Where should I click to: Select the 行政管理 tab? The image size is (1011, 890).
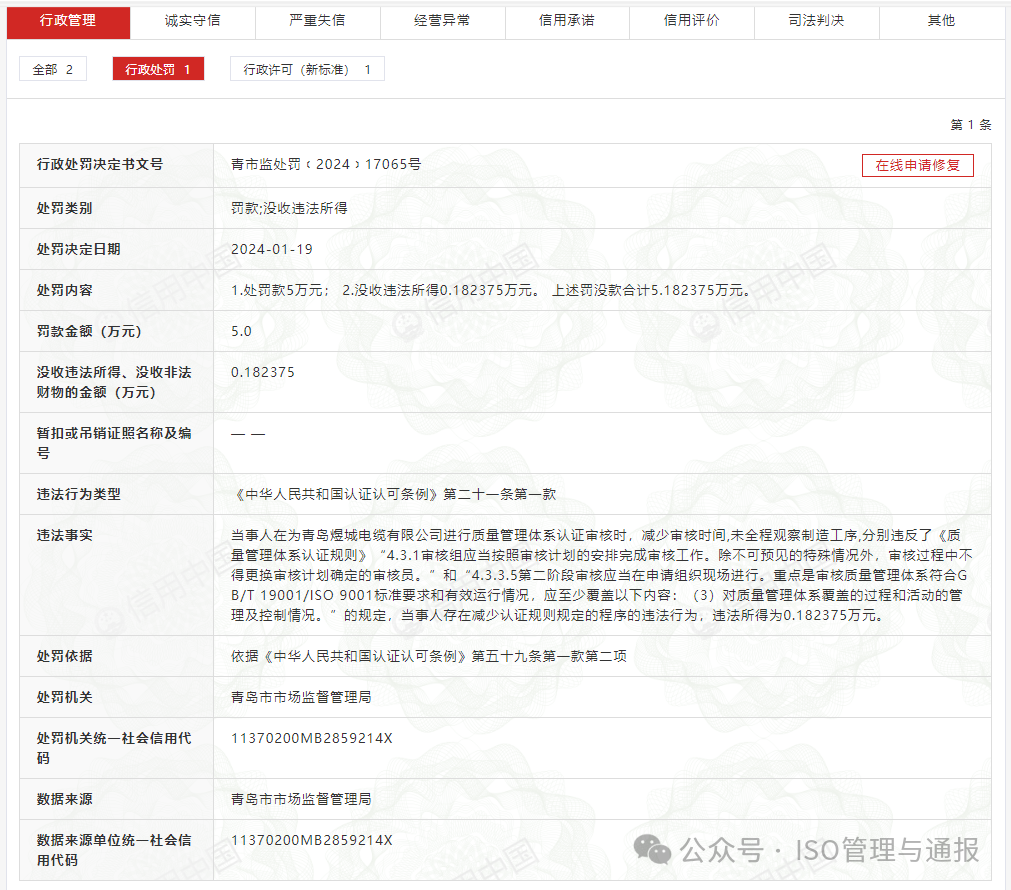click(67, 22)
